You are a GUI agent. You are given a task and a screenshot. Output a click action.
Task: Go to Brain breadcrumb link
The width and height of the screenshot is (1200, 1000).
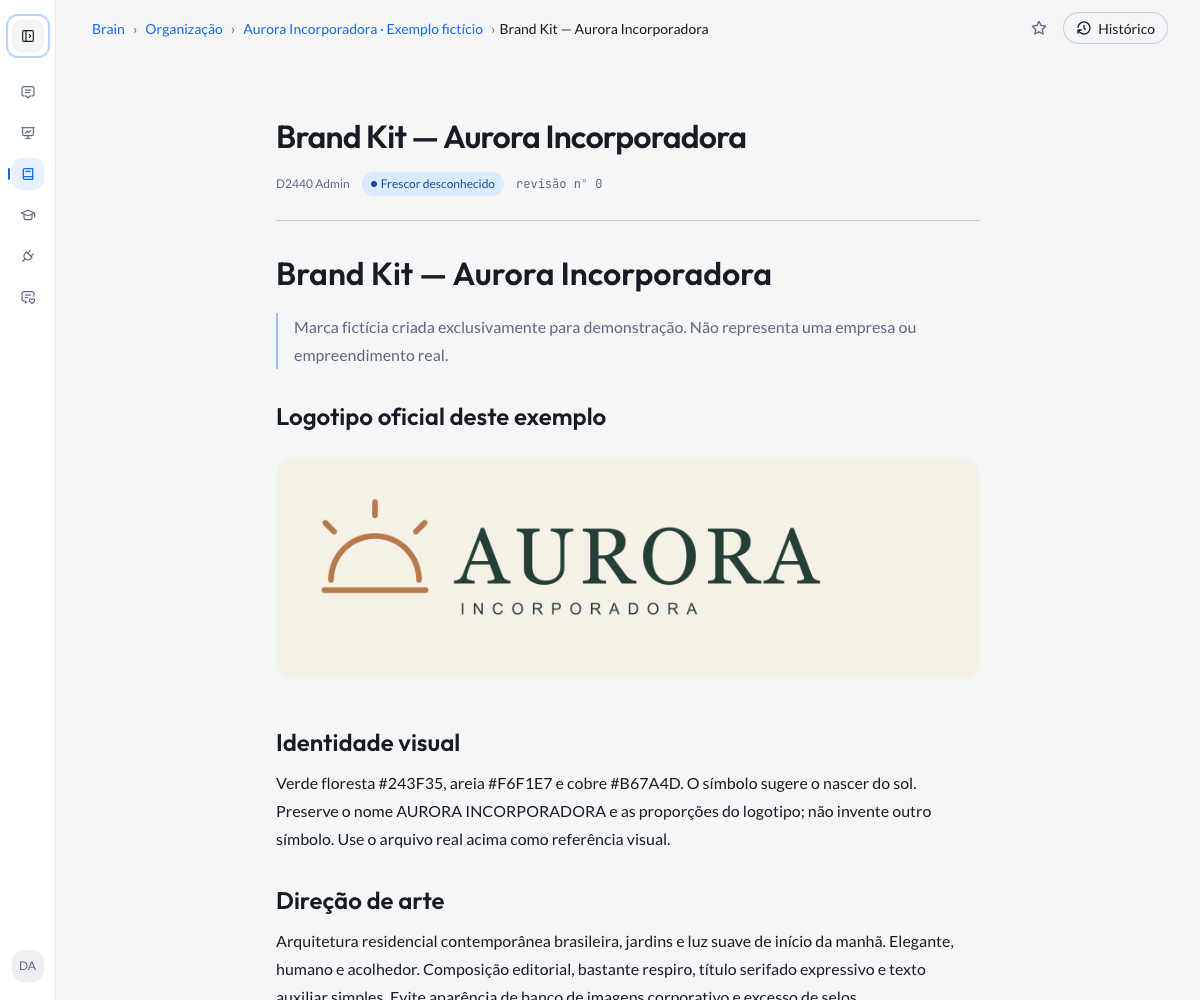coord(108,29)
